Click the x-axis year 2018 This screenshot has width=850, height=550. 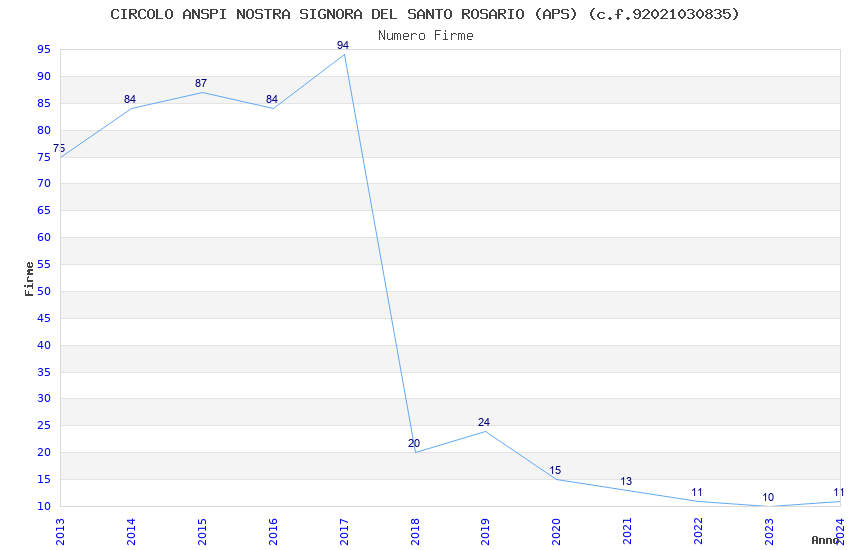[415, 531]
